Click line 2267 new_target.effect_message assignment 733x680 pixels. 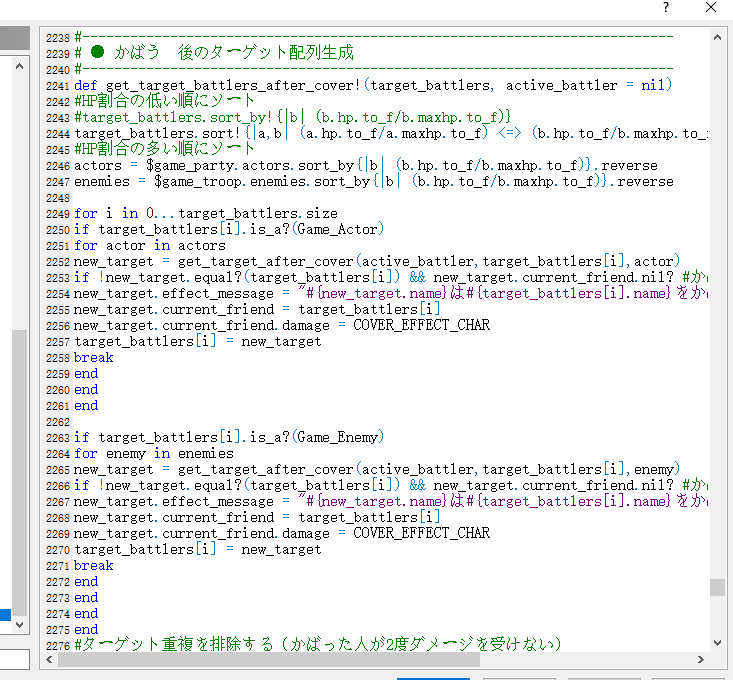[391, 501]
